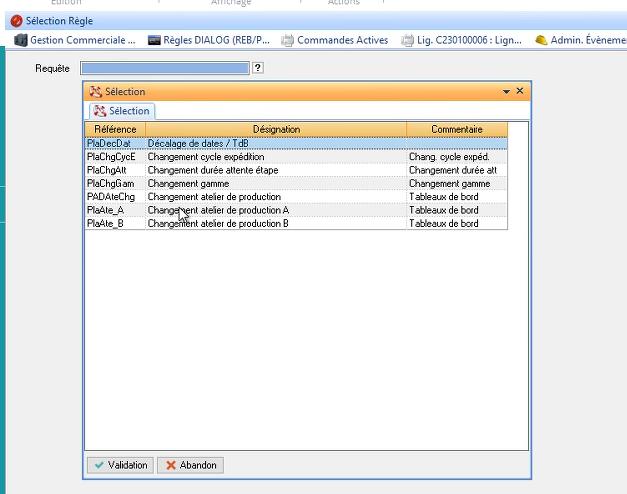This screenshot has width=627, height=494.
Task: Close the Sélection dialog panel
Action: pos(519,91)
